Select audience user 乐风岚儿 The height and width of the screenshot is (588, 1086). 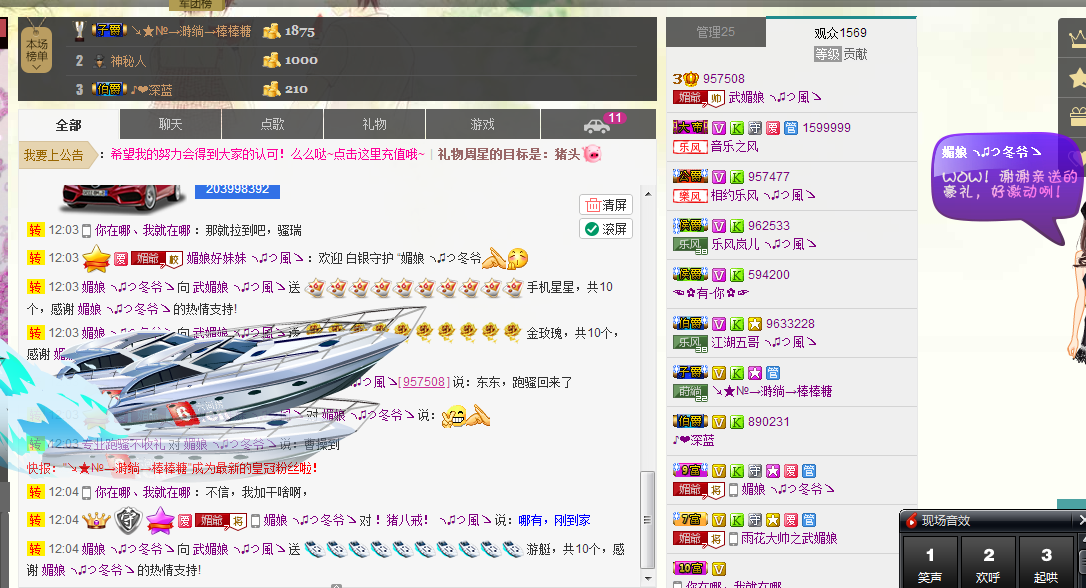(792, 235)
